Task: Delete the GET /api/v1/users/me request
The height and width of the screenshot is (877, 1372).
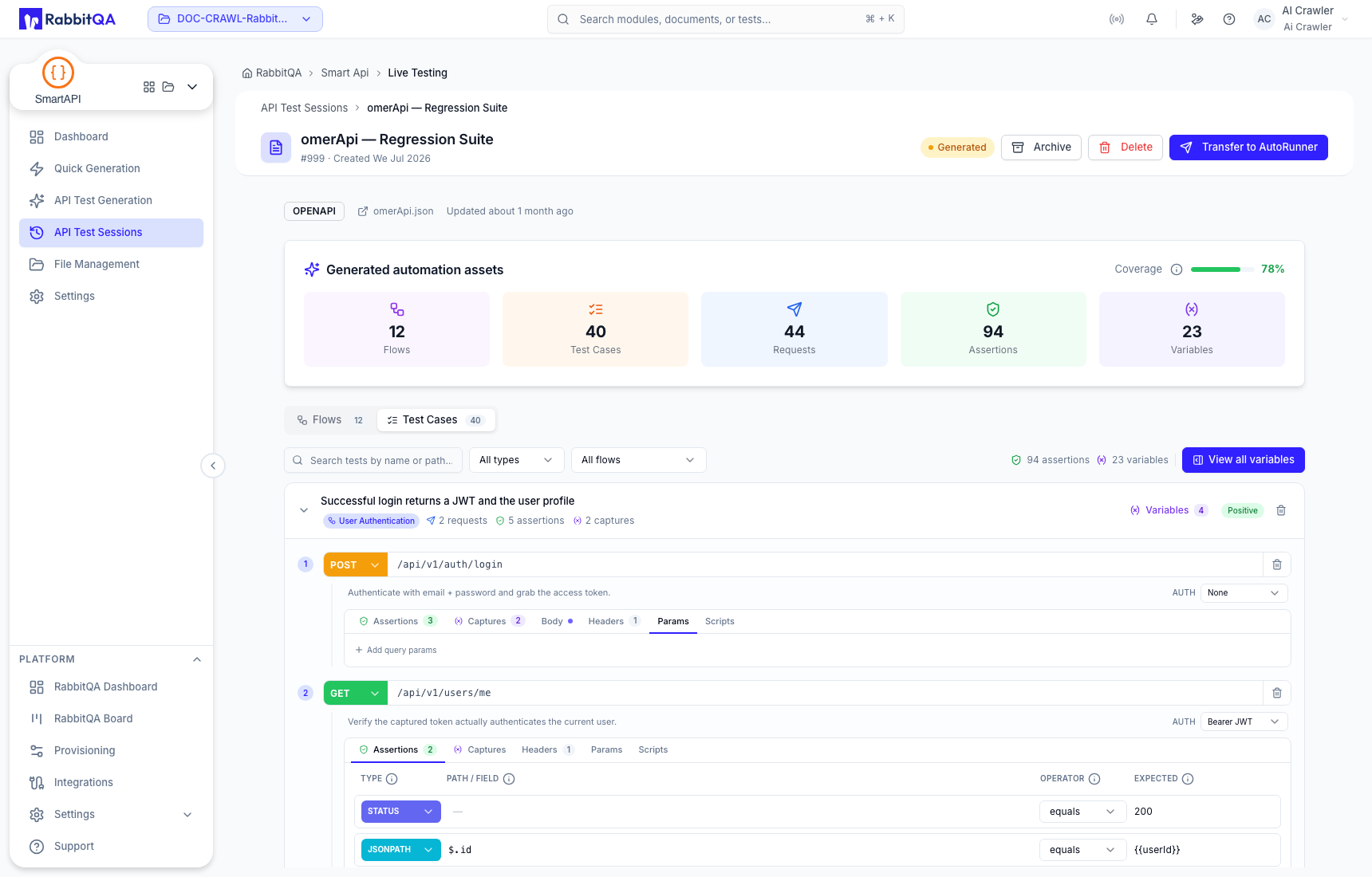Action: (x=1277, y=693)
